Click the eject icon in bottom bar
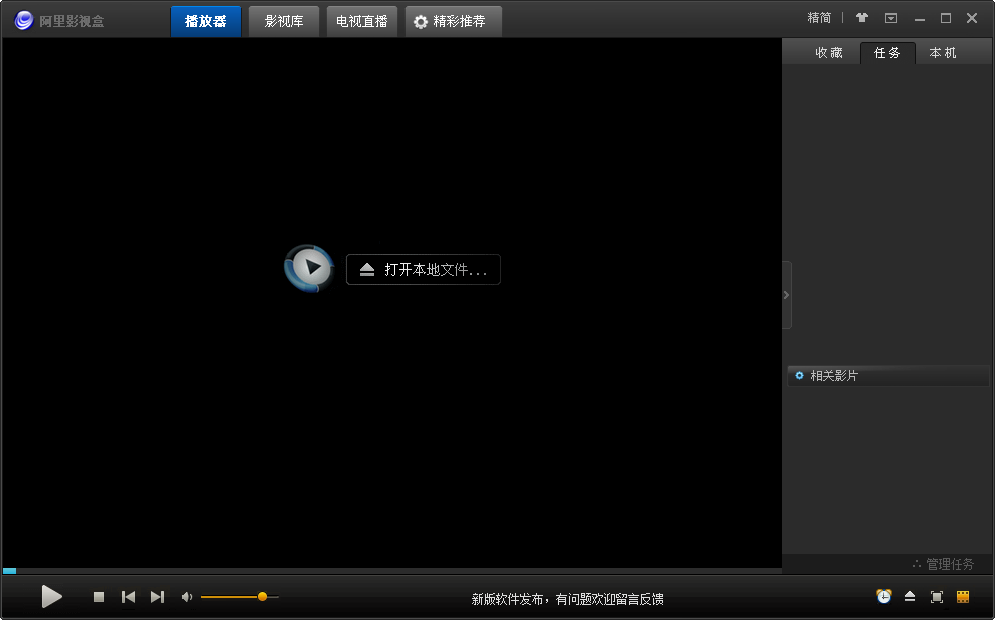Screen dimensions: 995x620 (x=910, y=597)
